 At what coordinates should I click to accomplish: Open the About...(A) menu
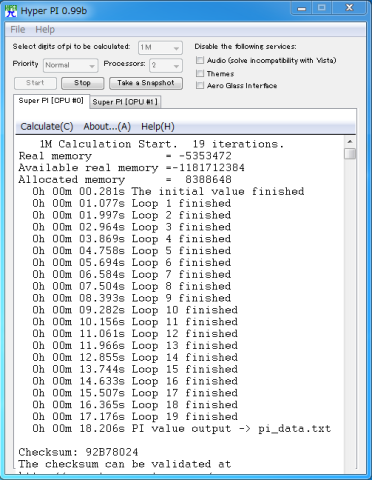pyautogui.click(x=107, y=127)
